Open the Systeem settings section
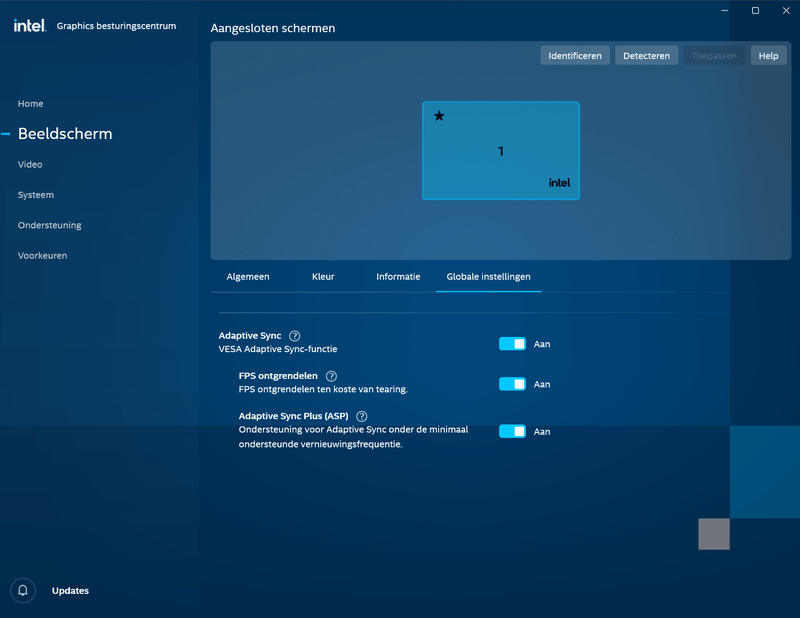This screenshot has width=800, height=618. point(35,195)
